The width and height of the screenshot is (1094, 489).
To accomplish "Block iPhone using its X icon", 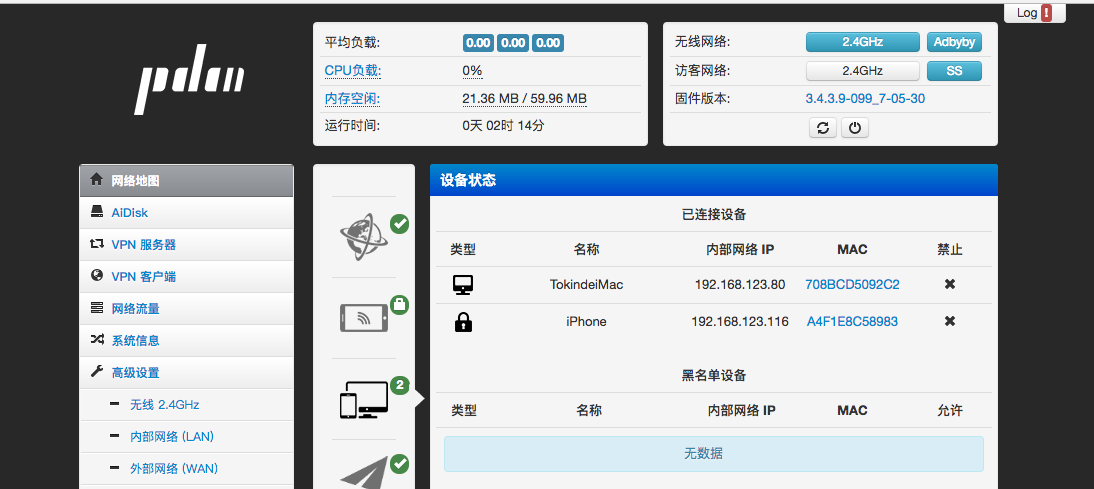I will click(x=949, y=322).
